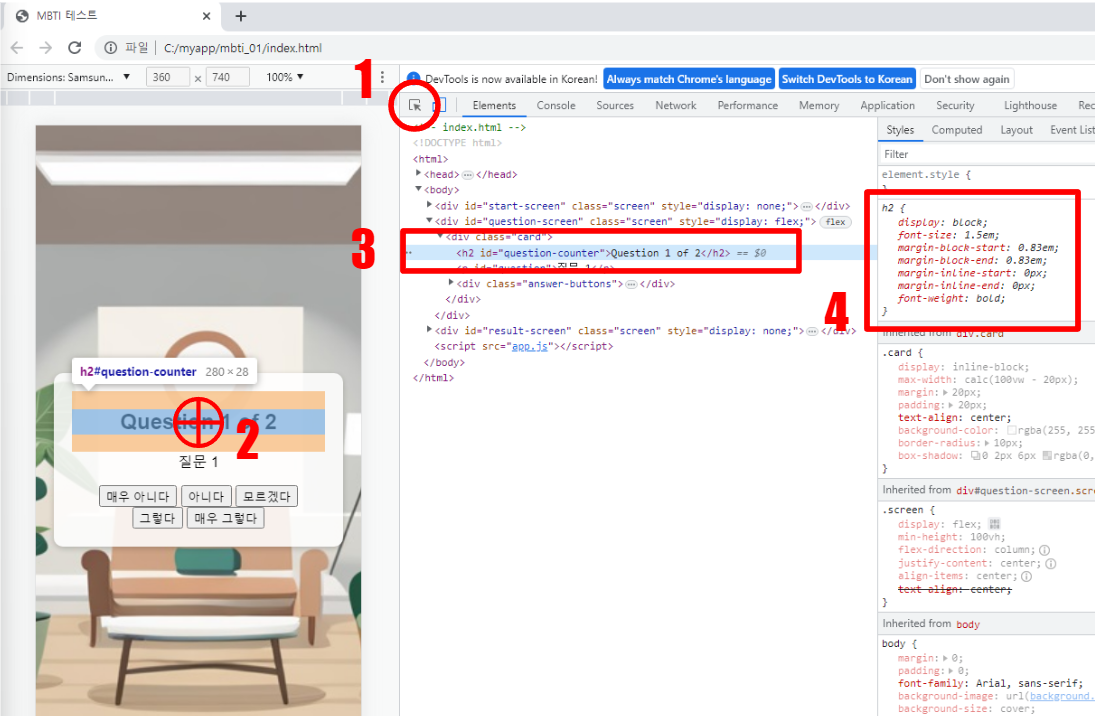Click the browser back arrow
1095x716 pixels.
[17, 48]
